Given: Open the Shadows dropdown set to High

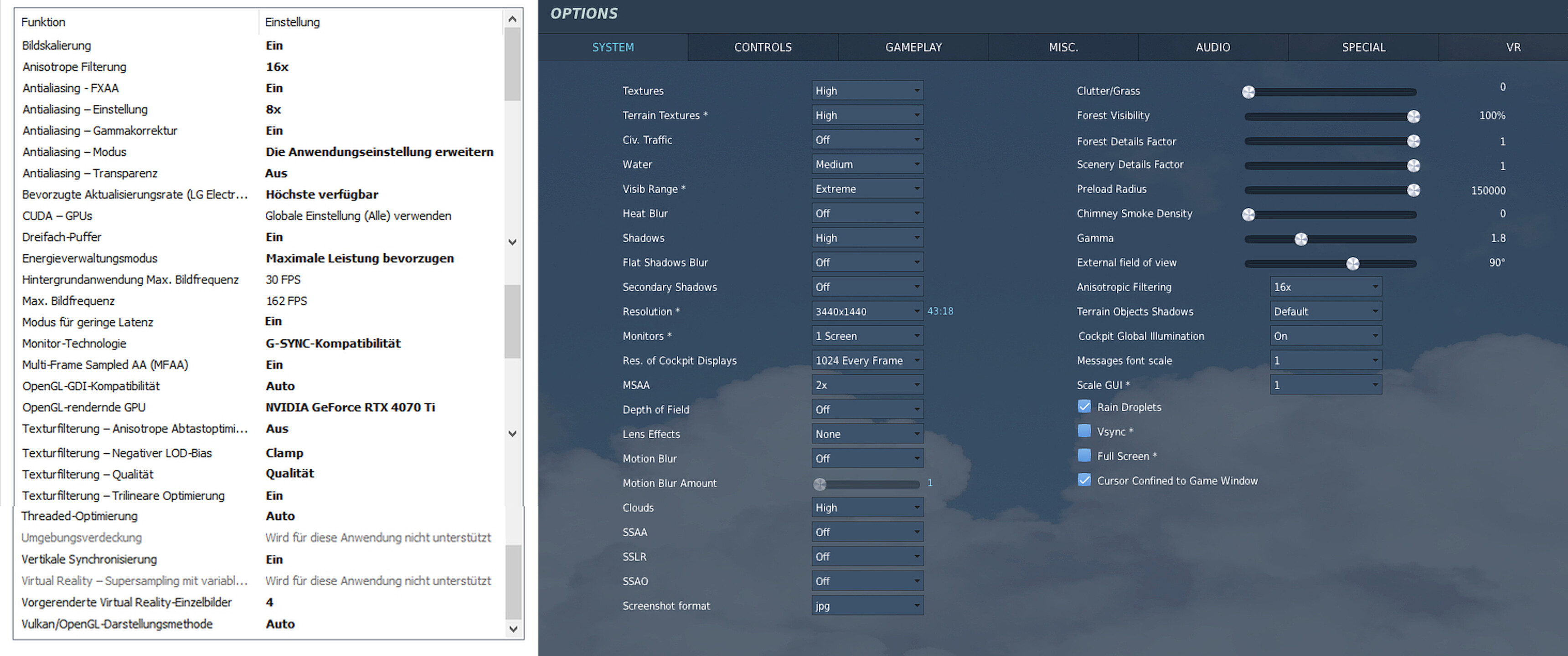Looking at the screenshot, I should coord(867,237).
